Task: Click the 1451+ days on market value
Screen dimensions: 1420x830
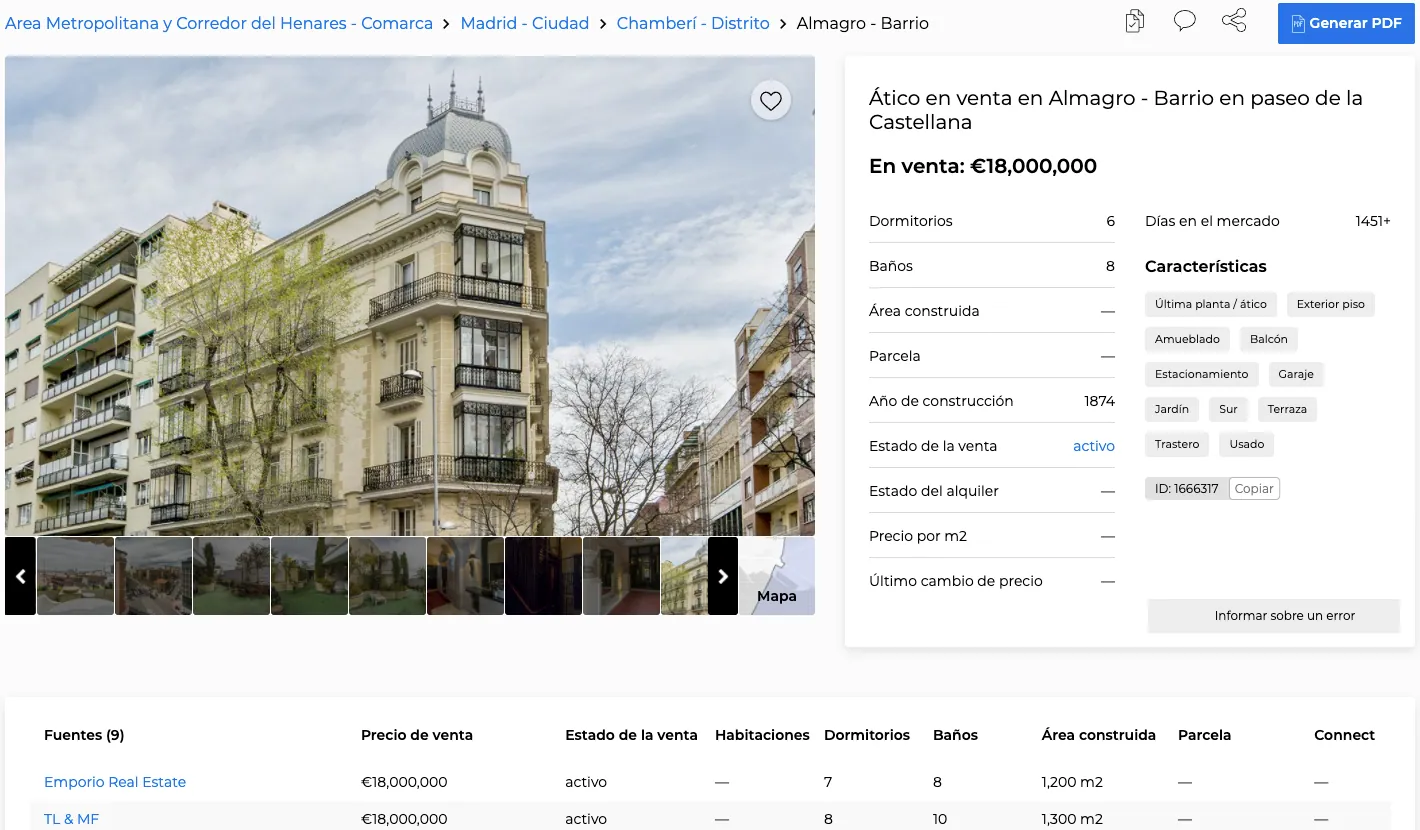Action: (x=1373, y=221)
